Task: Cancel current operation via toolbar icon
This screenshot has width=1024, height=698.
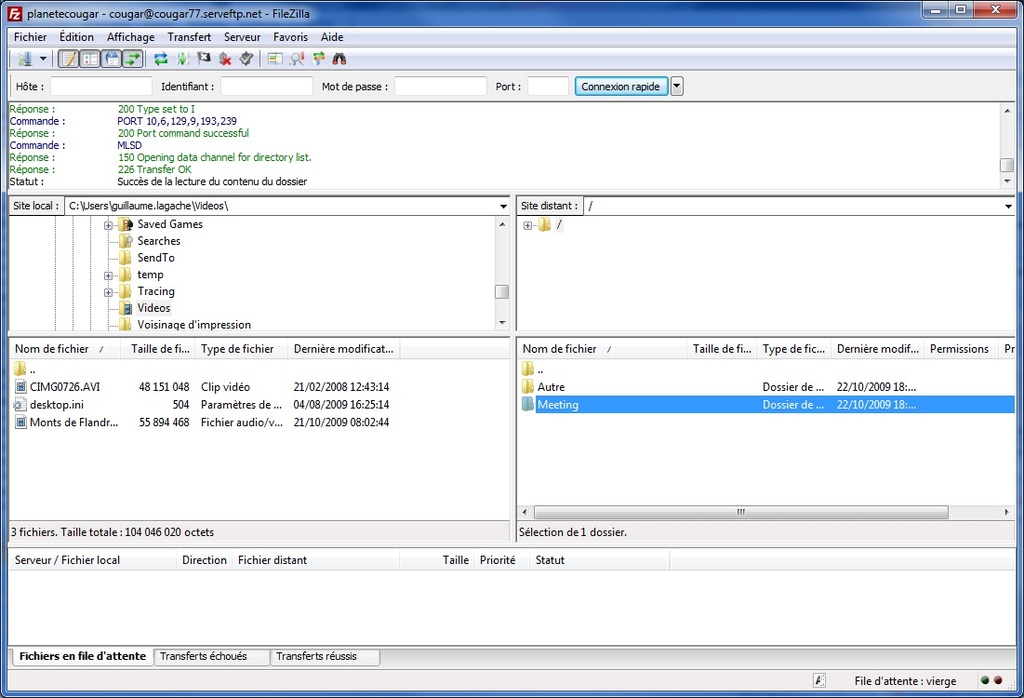Action: pos(204,59)
